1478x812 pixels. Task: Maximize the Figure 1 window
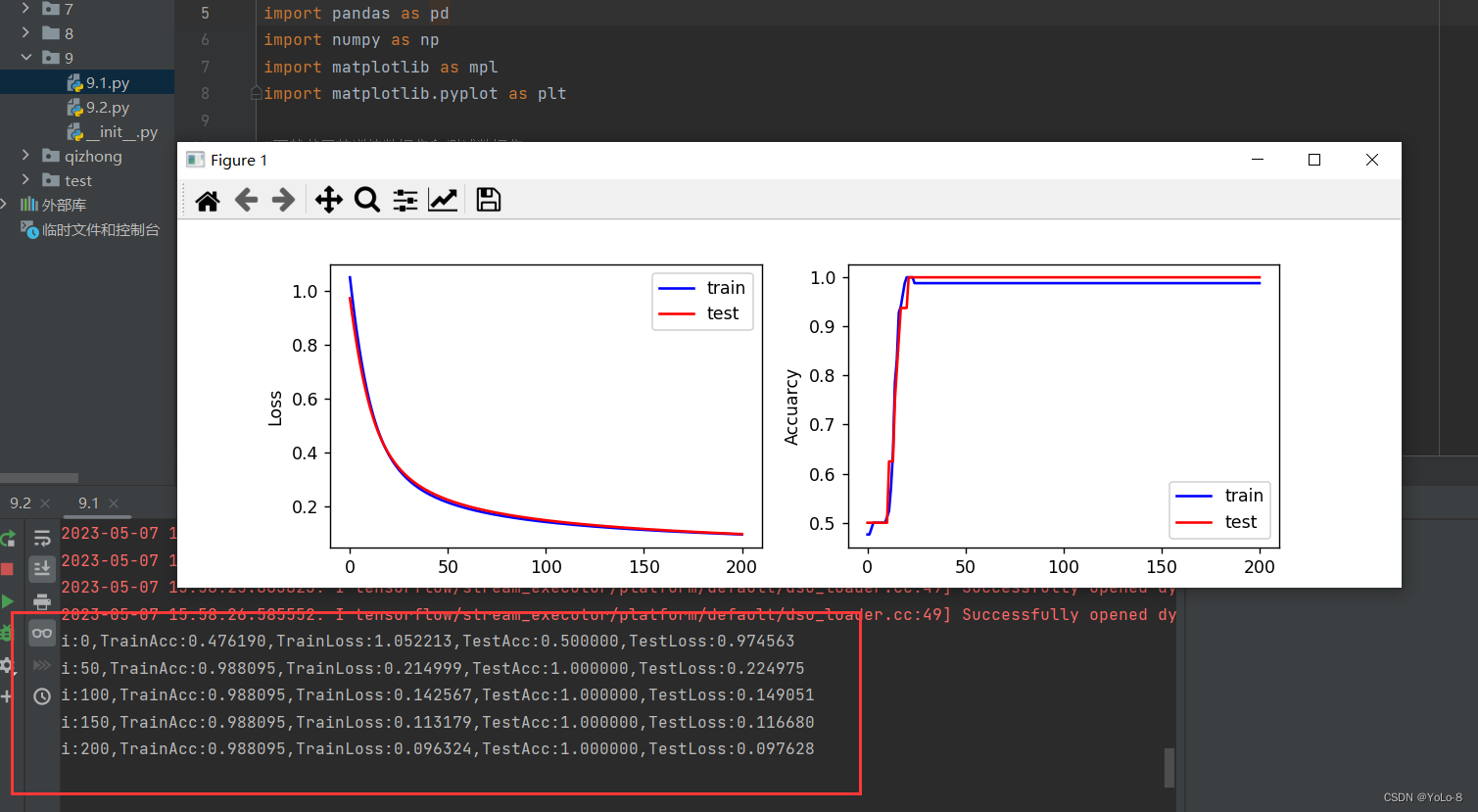(1314, 160)
